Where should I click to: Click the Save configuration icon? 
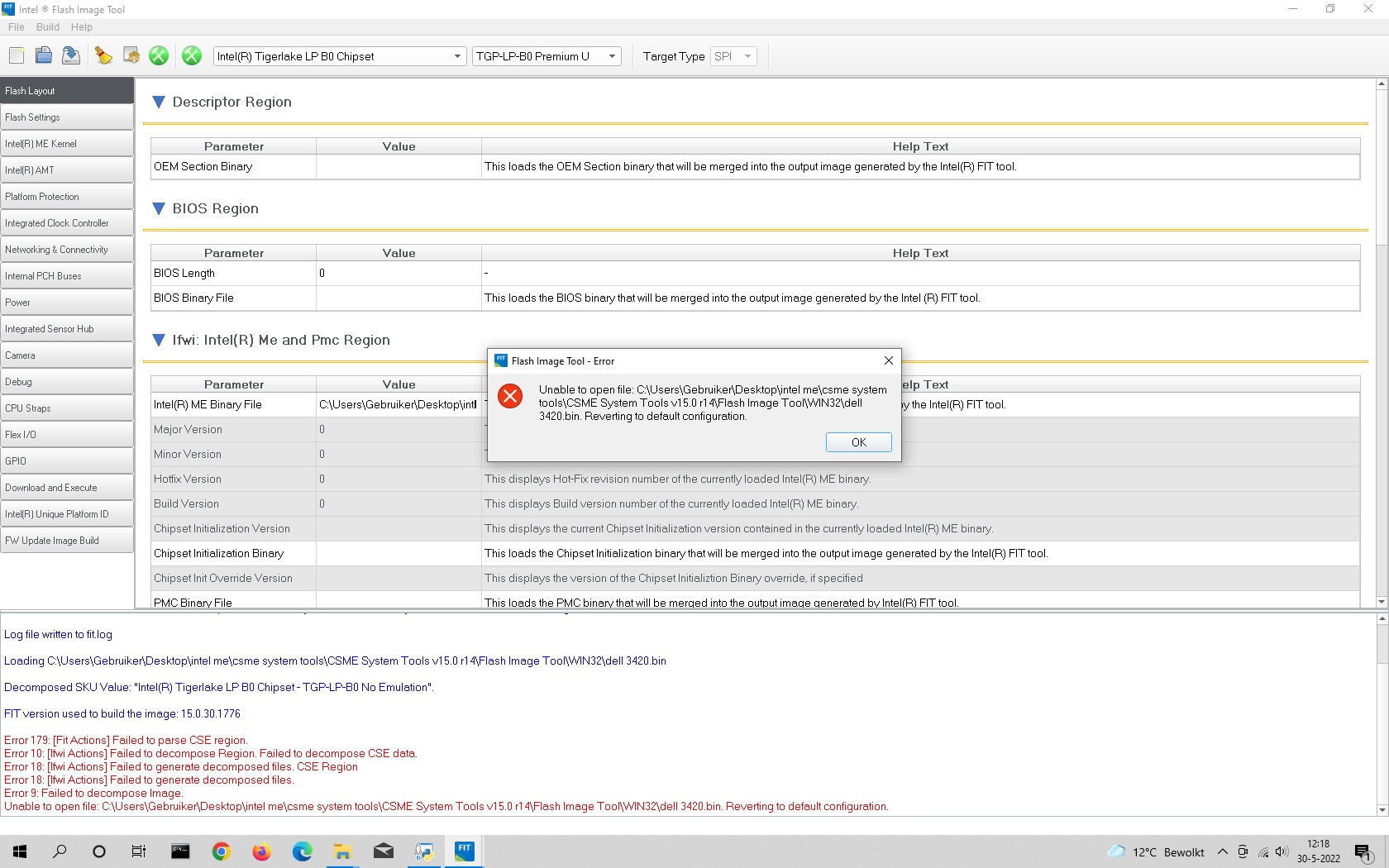tap(71, 56)
